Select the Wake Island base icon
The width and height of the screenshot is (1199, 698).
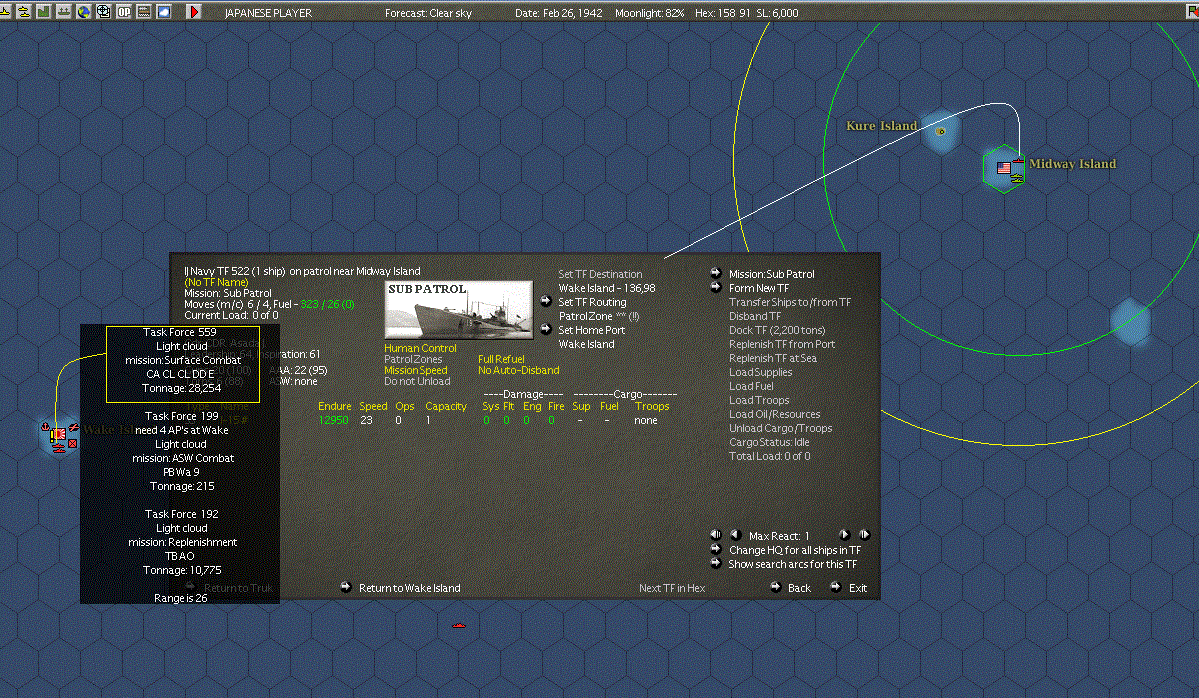click(59, 435)
